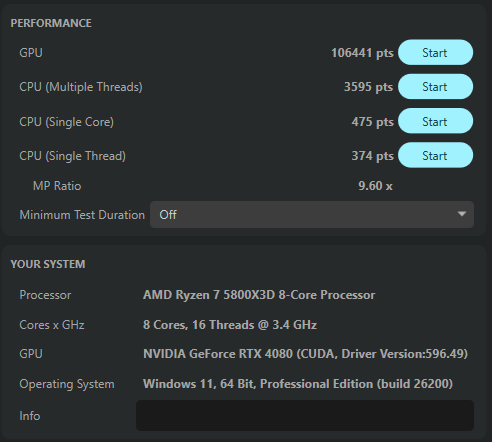The image size is (492, 442).
Task: Click the dropdown arrow next to Off
Action: (462, 214)
